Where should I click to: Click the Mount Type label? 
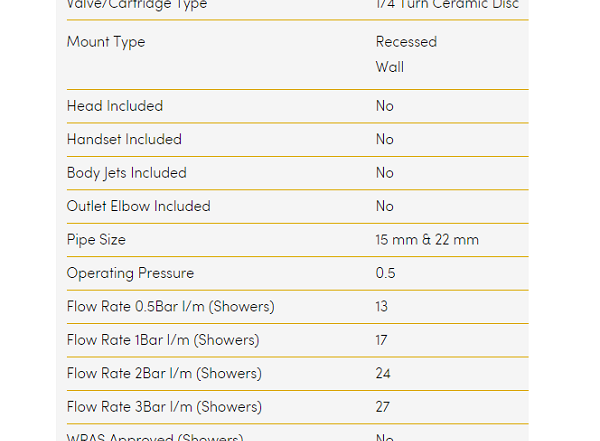(x=106, y=42)
